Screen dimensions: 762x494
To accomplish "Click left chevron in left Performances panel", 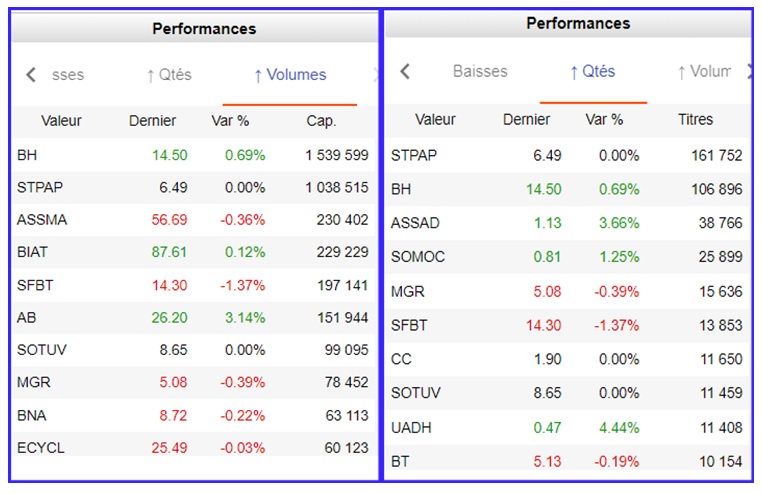I will [30, 75].
